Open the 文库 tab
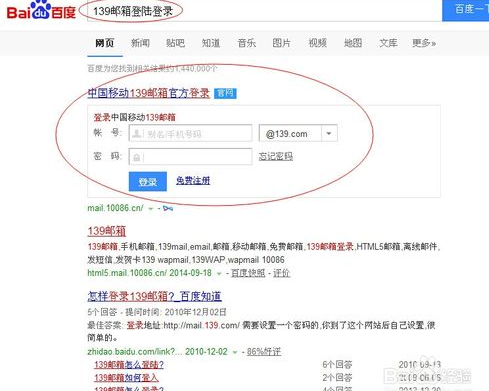This screenshot has height=391, width=489. (x=388, y=43)
